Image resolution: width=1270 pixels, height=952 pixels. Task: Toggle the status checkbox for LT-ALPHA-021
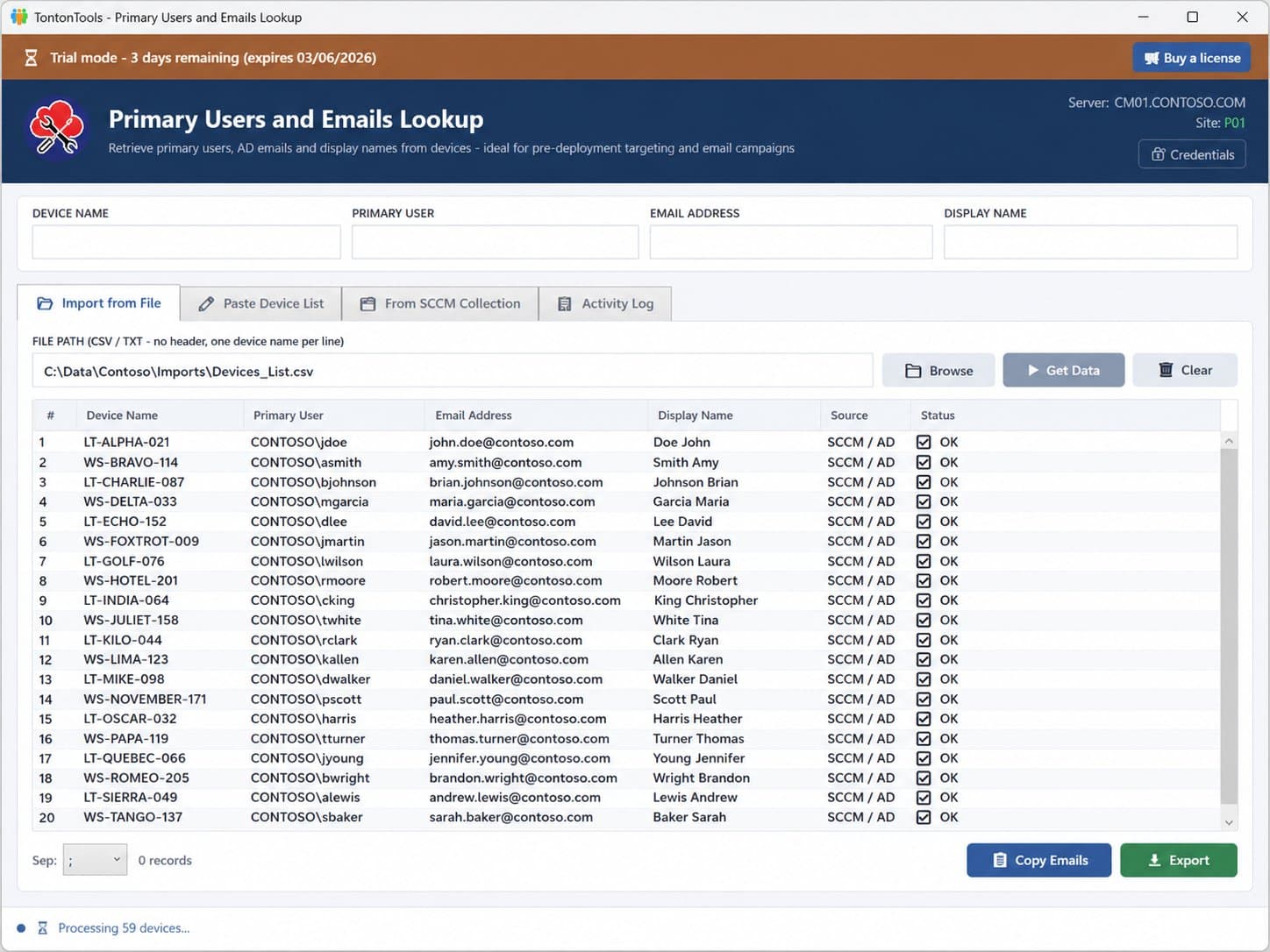coord(924,442)
